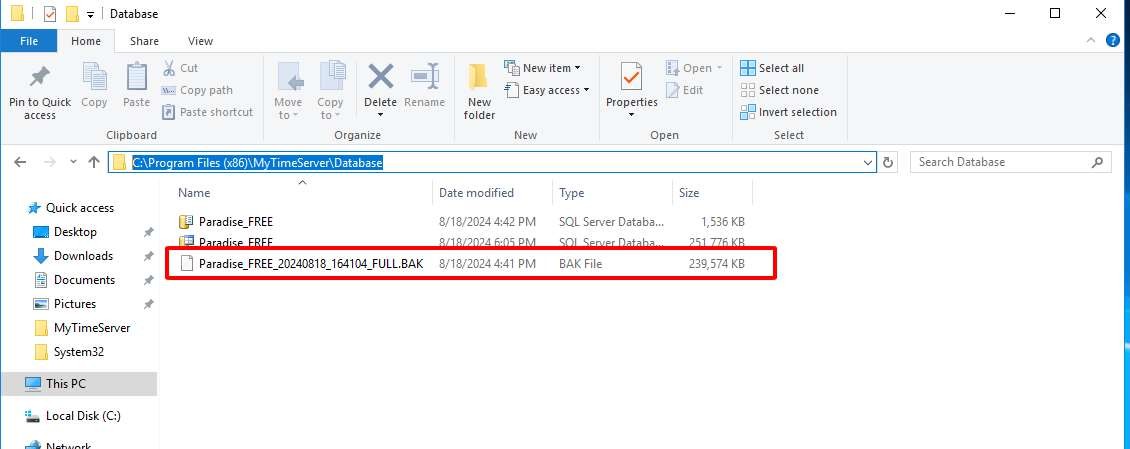The height and width of the screenshot is (449, 1130).
Task: Click the Pin to Quick access icon
Action: pos(40,78)
